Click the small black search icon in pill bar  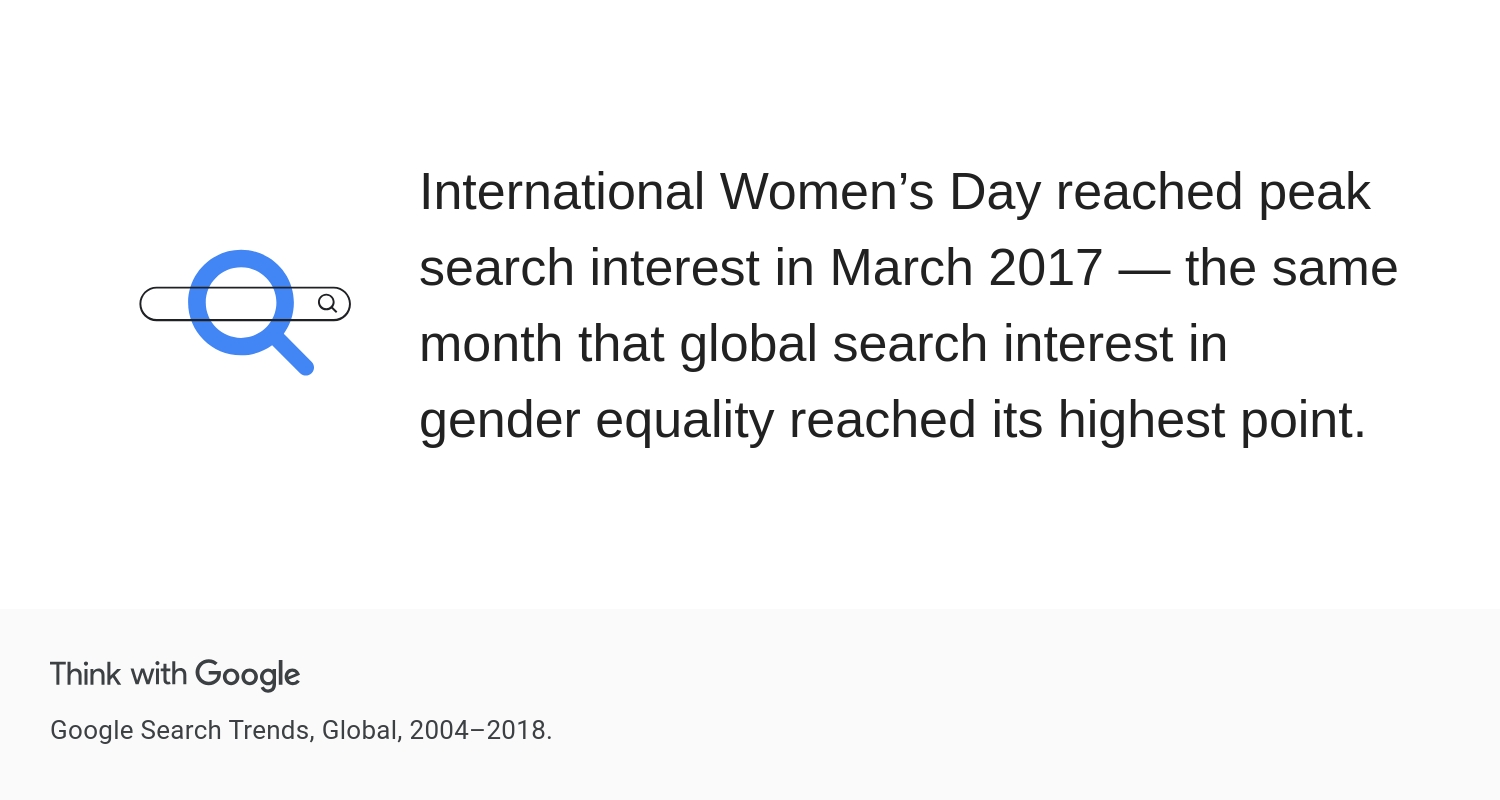point(327,303)
